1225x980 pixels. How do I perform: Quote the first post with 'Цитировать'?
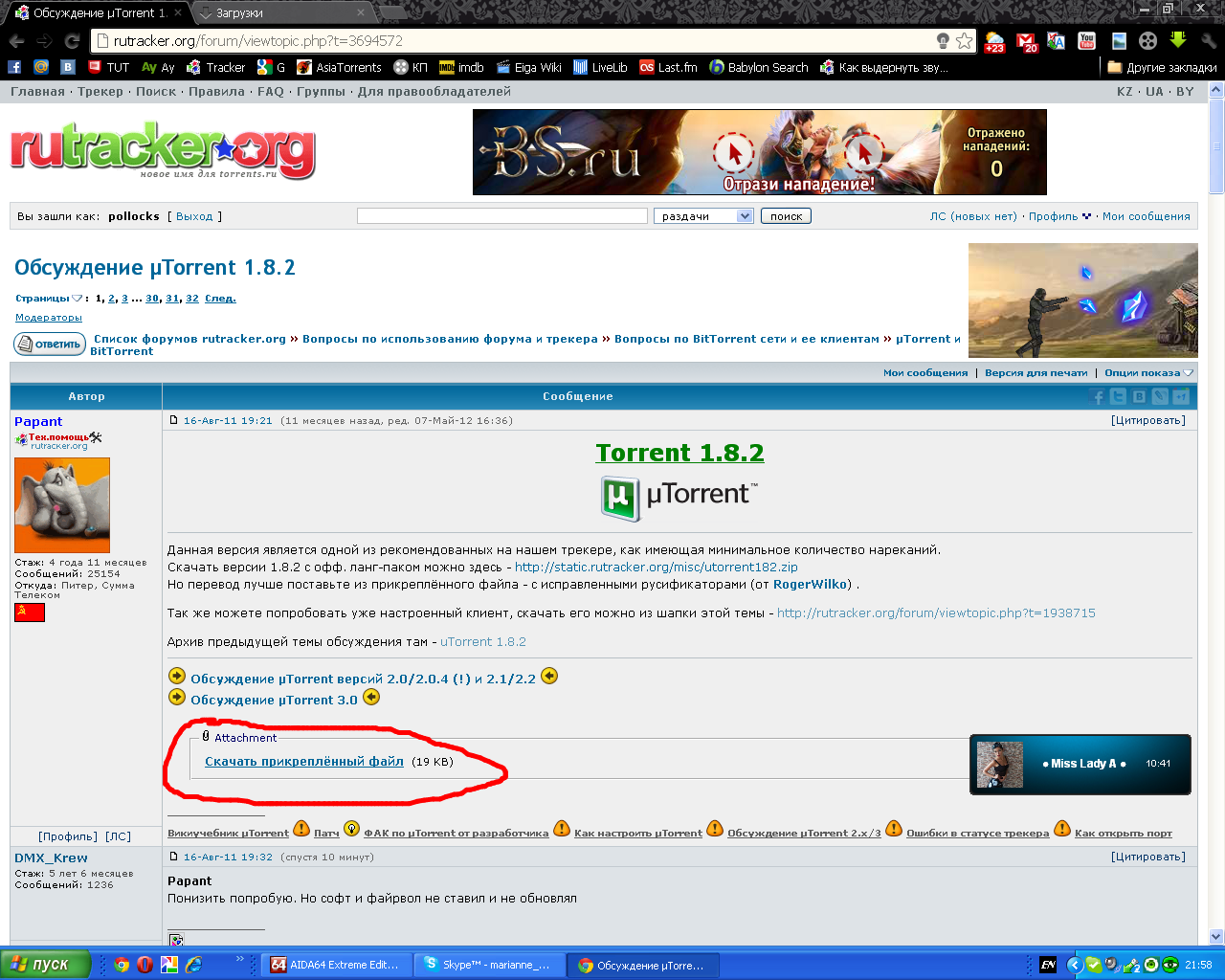[x=1148, y=420]
